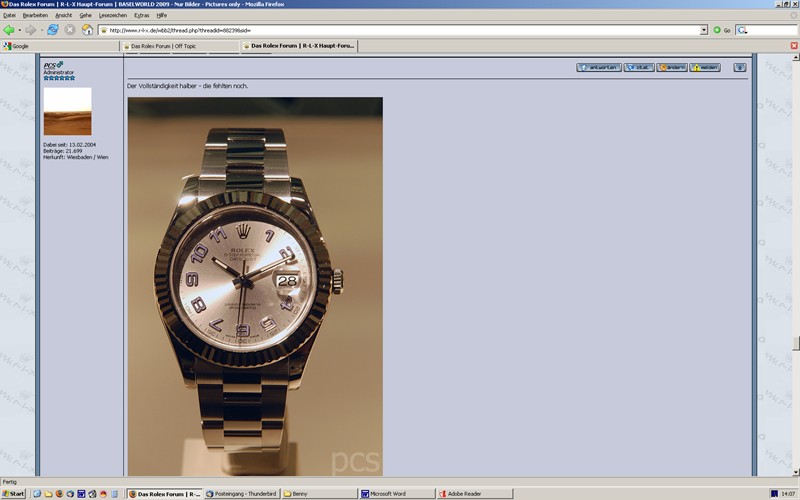The width and height of the screenshot is (800, 500).
Task: Click the "ändern" edit post button
Action: pyautogui.click(x=671, y=68)
